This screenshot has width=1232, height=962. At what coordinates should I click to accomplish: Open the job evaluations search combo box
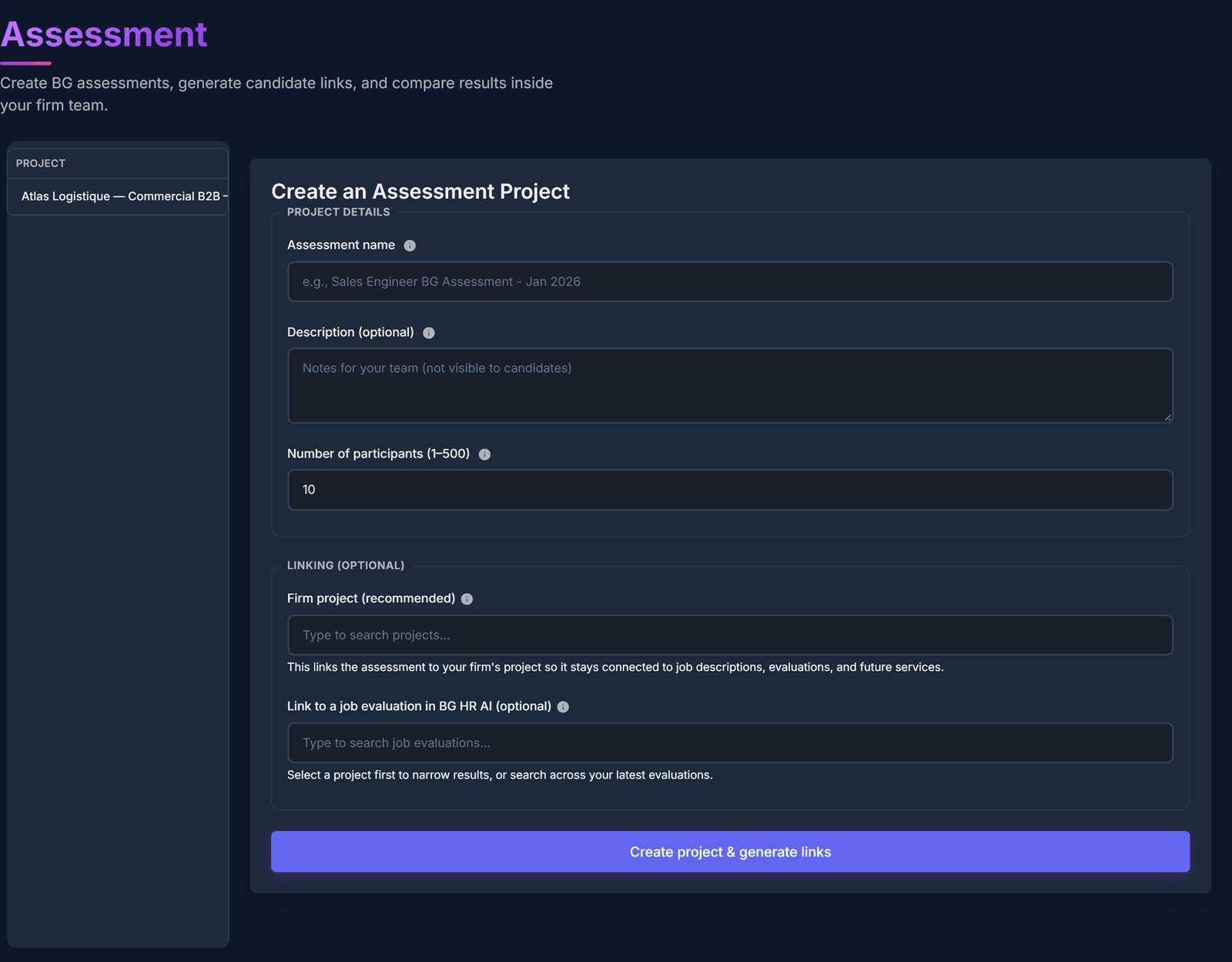730,743
